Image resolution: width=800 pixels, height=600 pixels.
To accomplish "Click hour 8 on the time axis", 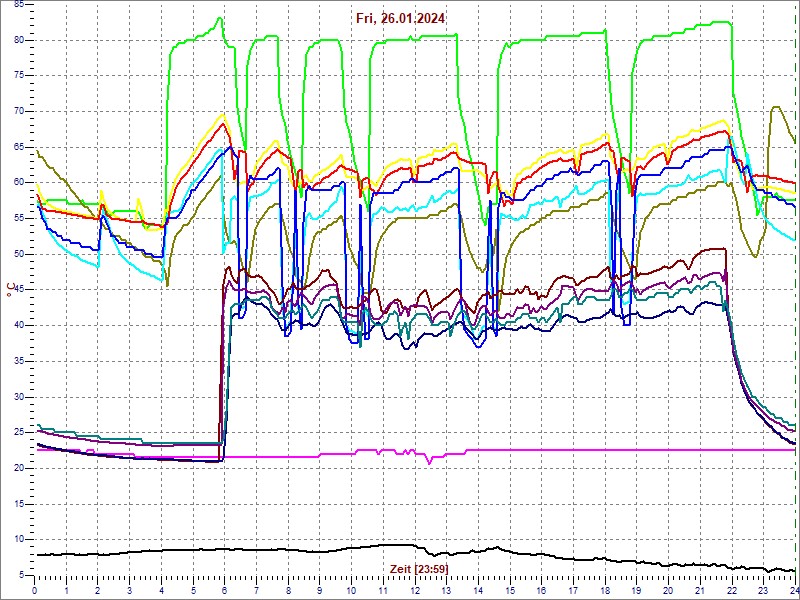I will pyautogui.click(x=288, y=590).
